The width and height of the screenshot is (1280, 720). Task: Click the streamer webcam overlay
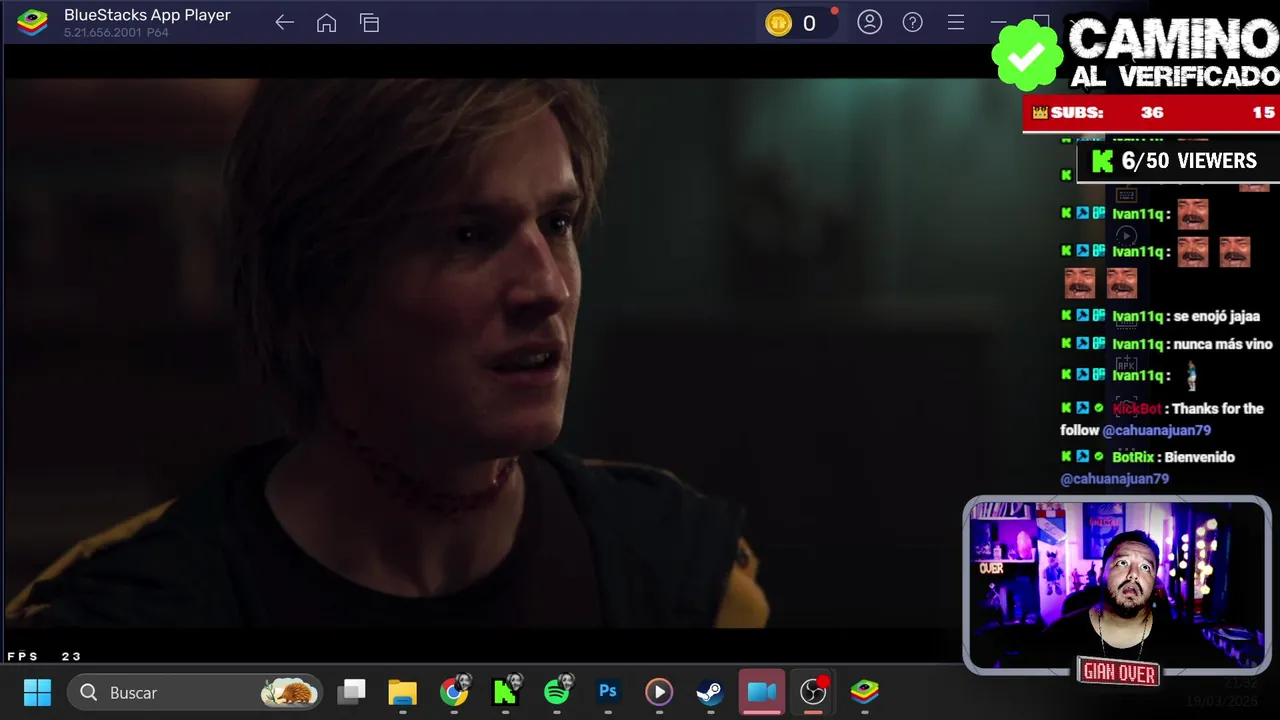pos(1117,585)
